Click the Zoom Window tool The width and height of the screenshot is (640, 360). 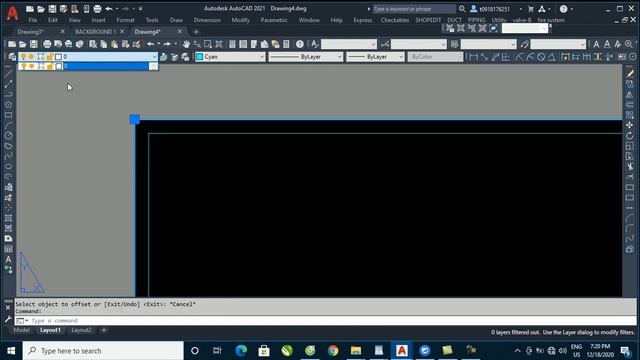point(208,44)
